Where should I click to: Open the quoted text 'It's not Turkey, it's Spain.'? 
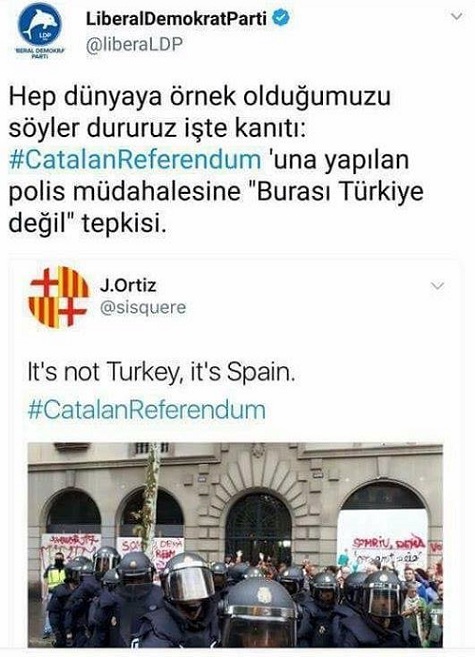(162, 372)
